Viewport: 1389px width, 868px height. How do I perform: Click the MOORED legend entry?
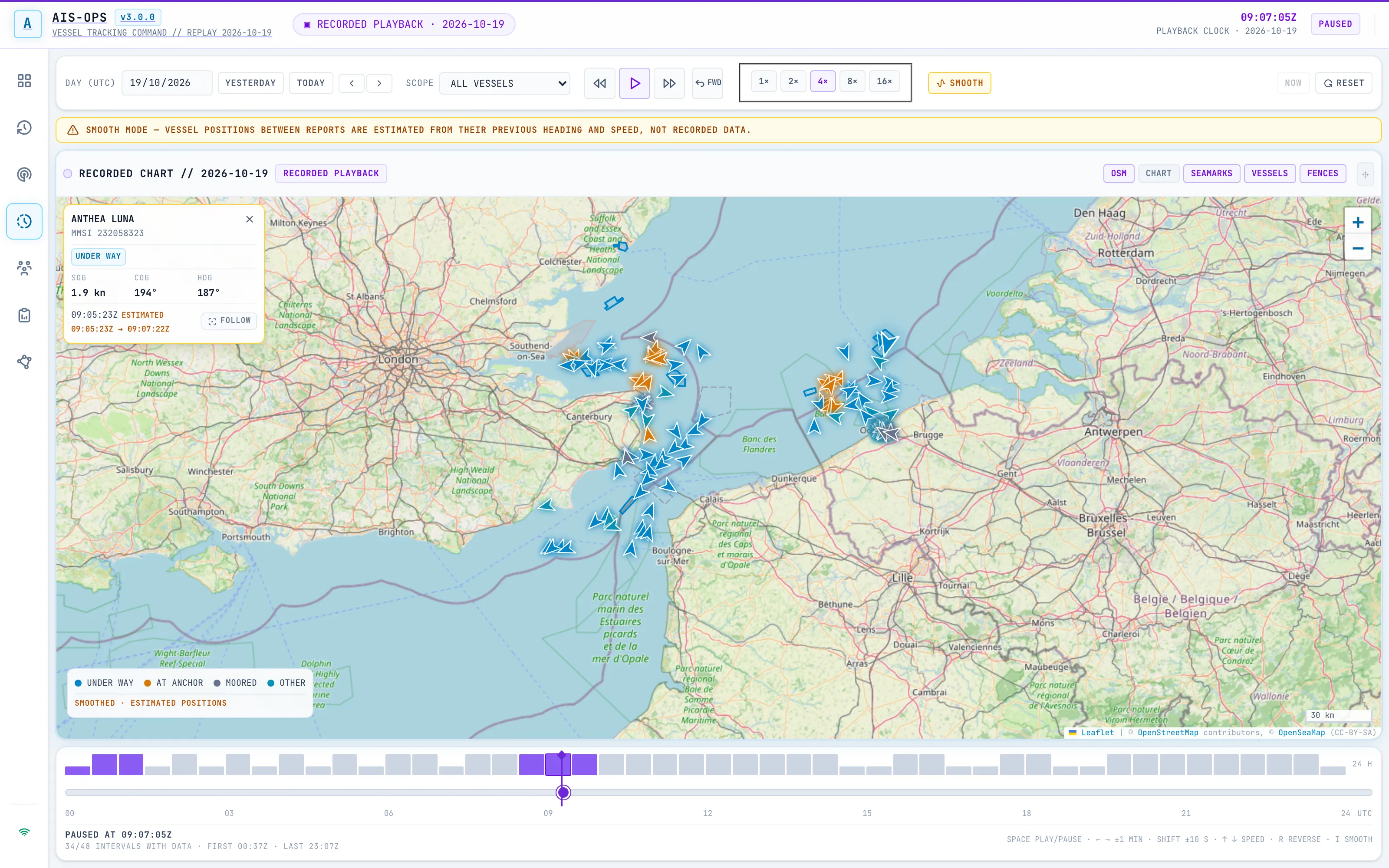(235, 683)
